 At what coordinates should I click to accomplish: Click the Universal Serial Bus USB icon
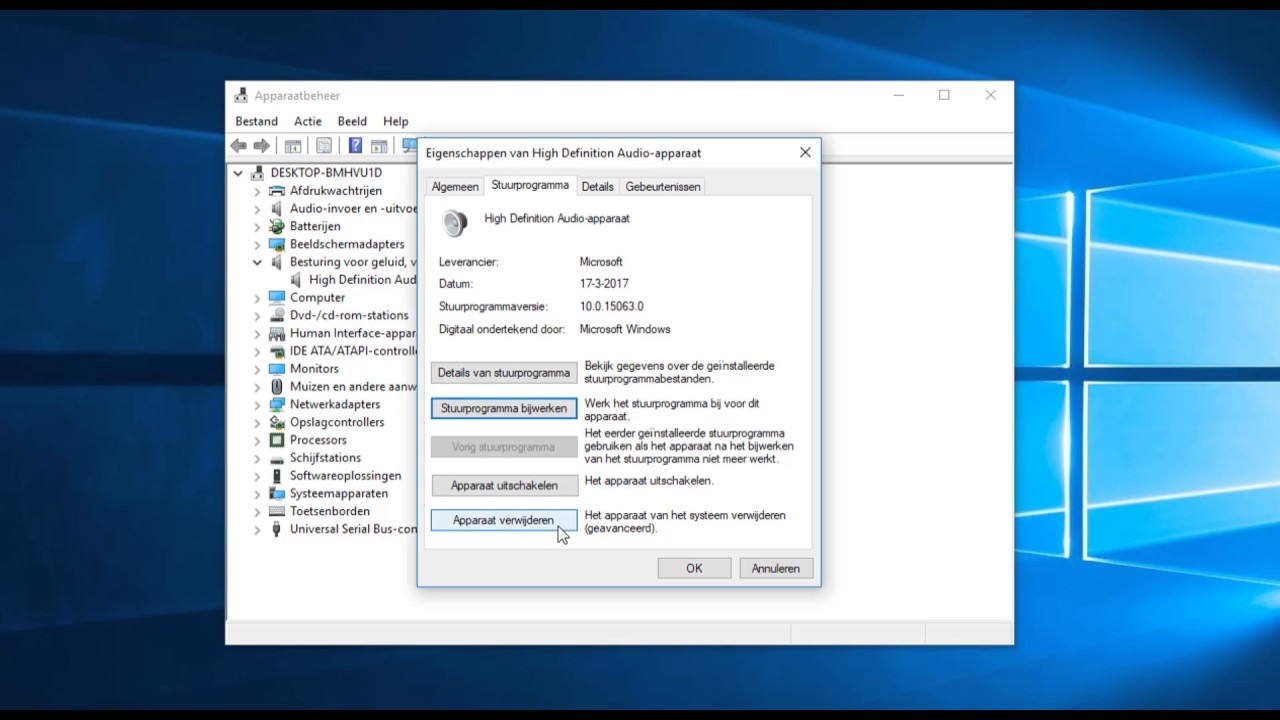tap(277, 529)
